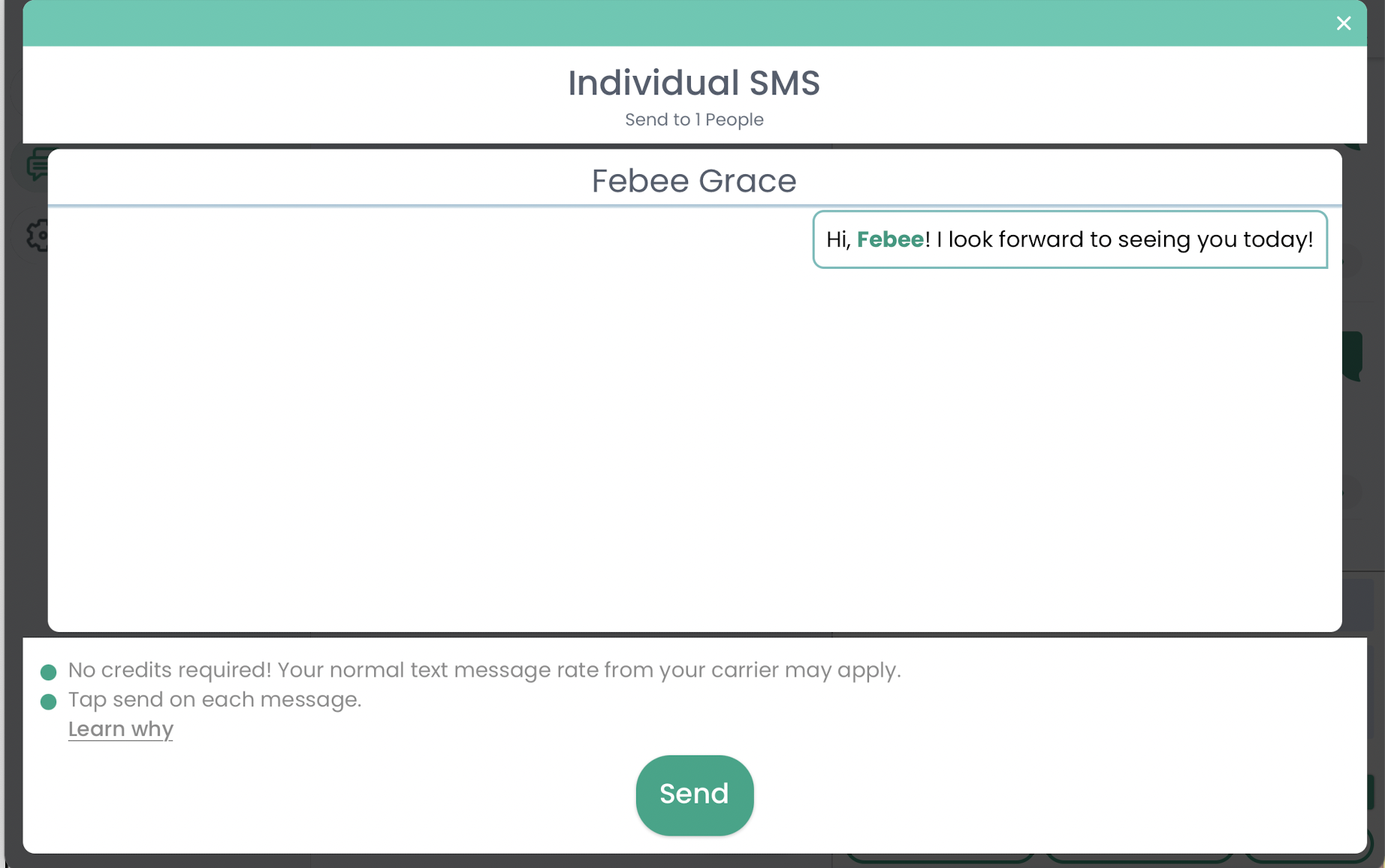
Task: Click green bullet beside Tap send note
Action: tap(48, 702)
